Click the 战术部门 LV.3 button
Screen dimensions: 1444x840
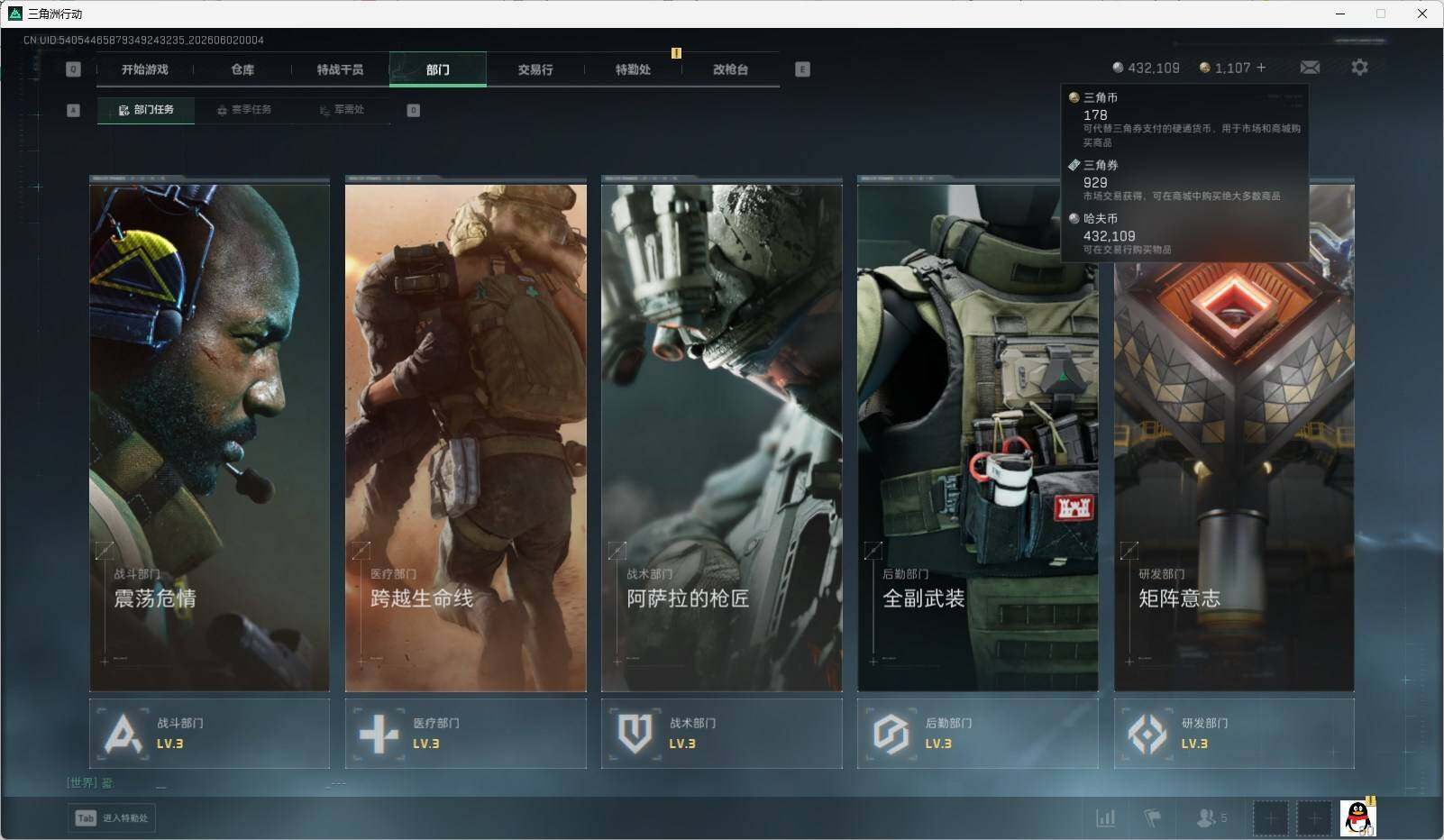[x=722, y=734]
